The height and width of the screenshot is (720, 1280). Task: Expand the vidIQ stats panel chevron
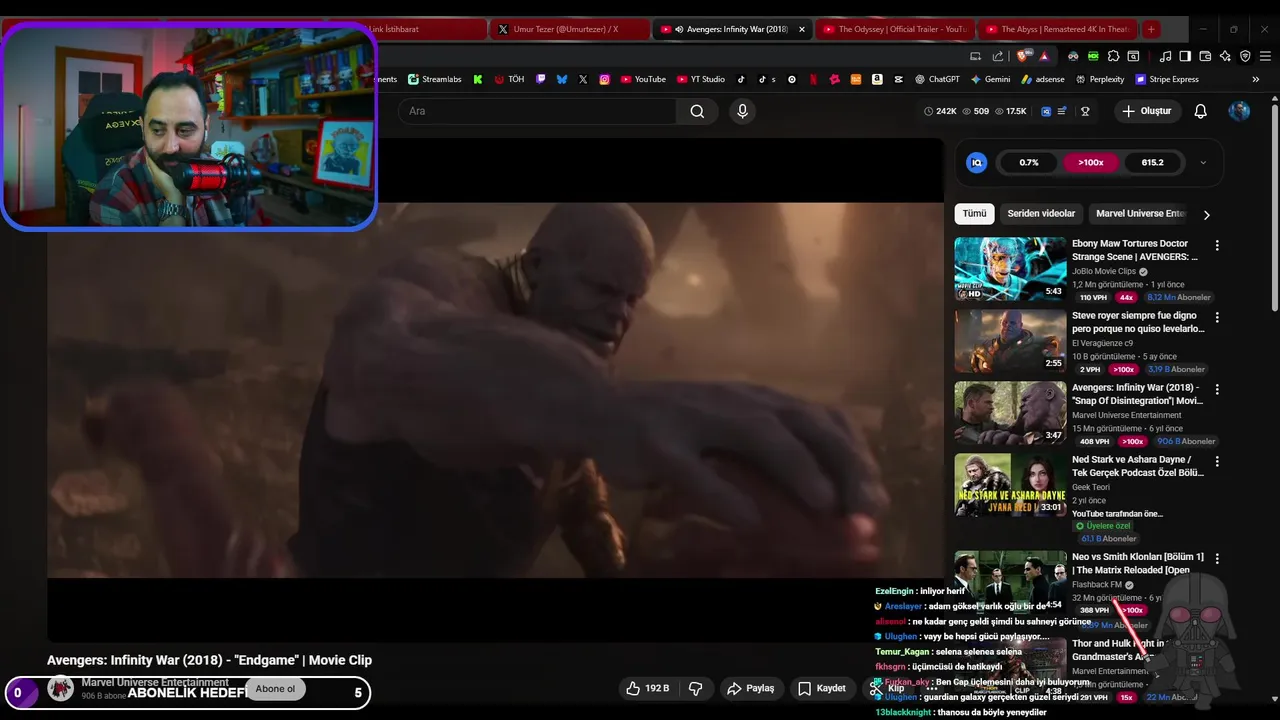click(1203, 162)
